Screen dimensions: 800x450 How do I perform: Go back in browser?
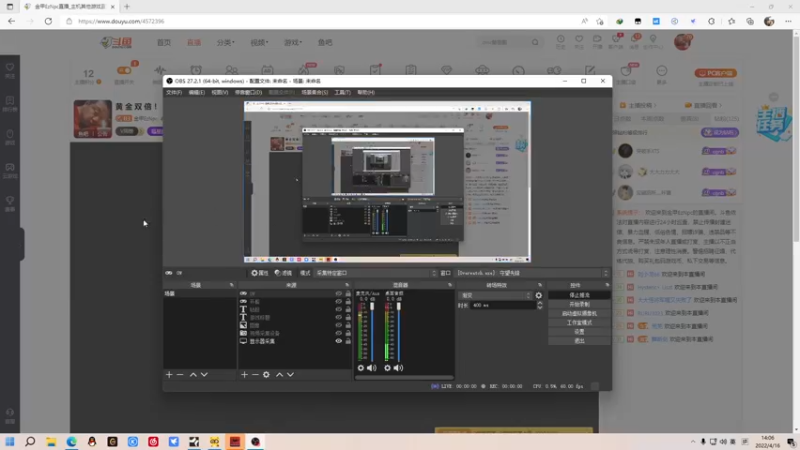coord(11,21)
